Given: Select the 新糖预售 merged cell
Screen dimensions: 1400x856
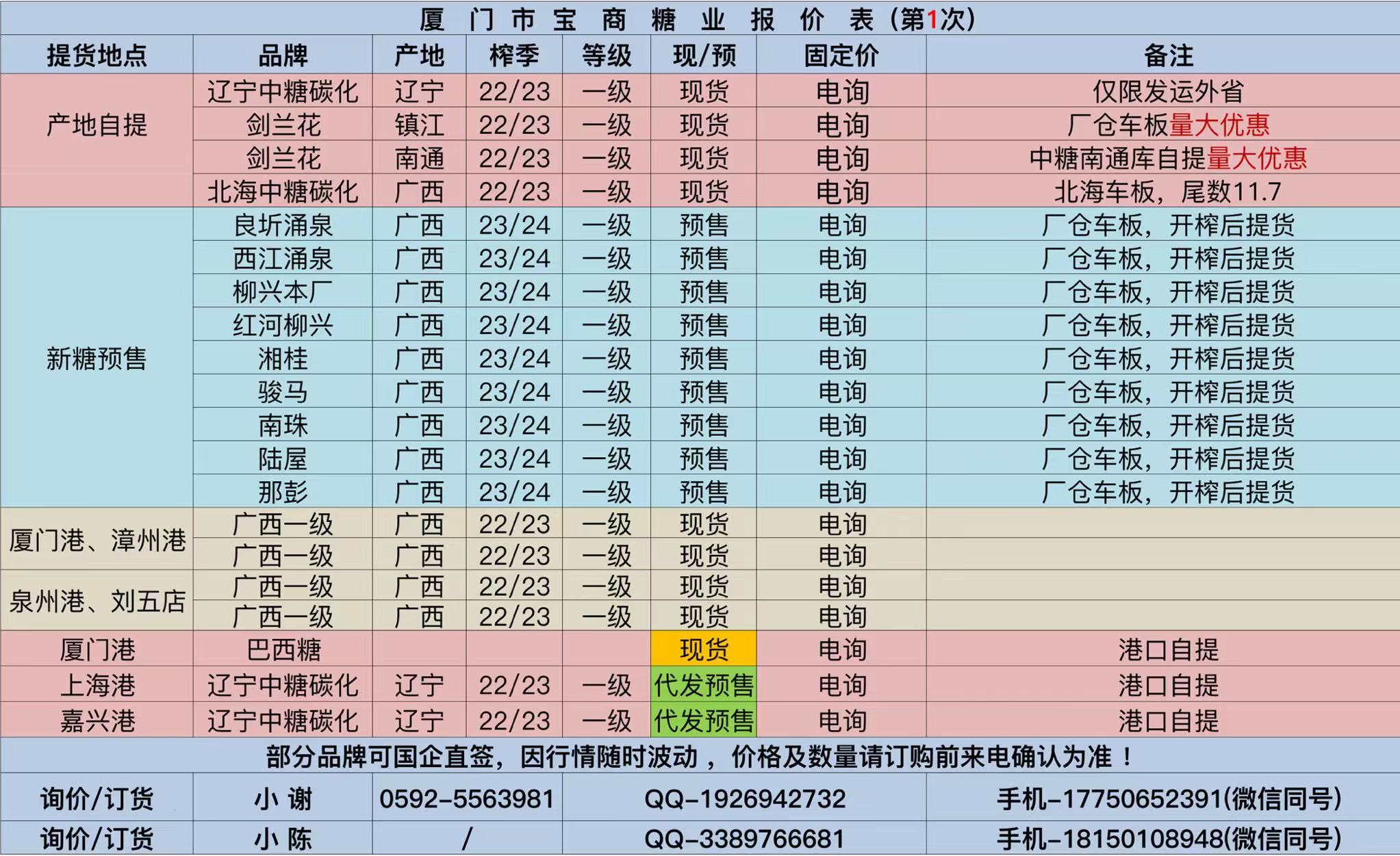Looking at the screenshot, I should (97, 358).
